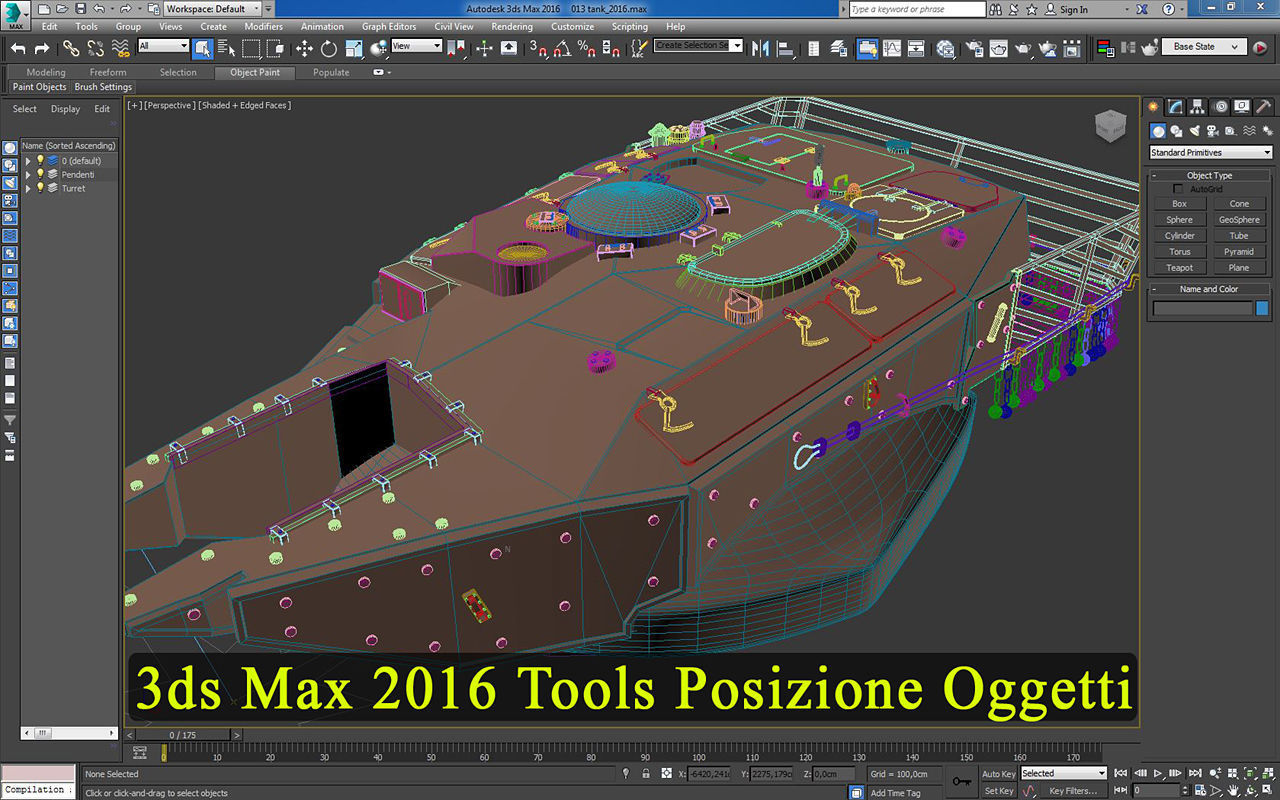The height and width of the screenshot is (800, 1280).
Task: Choose Rectangular Selection Region tool
Action: tap(251, 48)
